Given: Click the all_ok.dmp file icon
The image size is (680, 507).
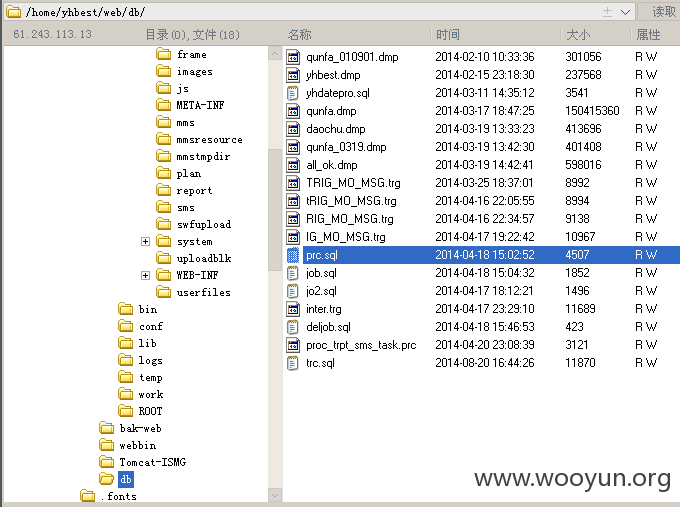Looking at the screenshot, I should 293,165.
